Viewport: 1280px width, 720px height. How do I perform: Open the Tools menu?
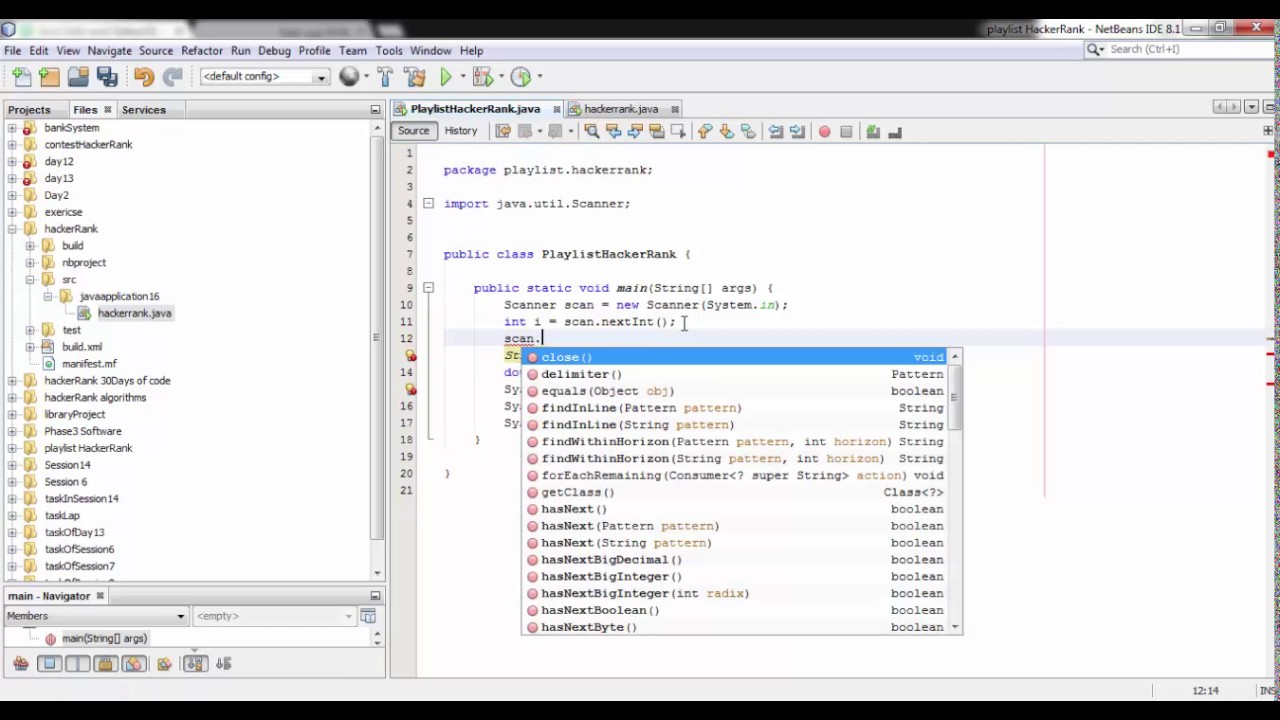coord(389,50)
